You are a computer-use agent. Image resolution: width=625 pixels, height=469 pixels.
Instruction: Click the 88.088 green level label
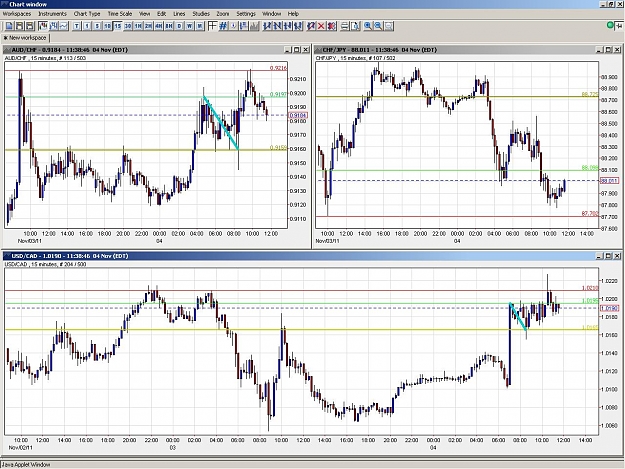tap(590, 168)
